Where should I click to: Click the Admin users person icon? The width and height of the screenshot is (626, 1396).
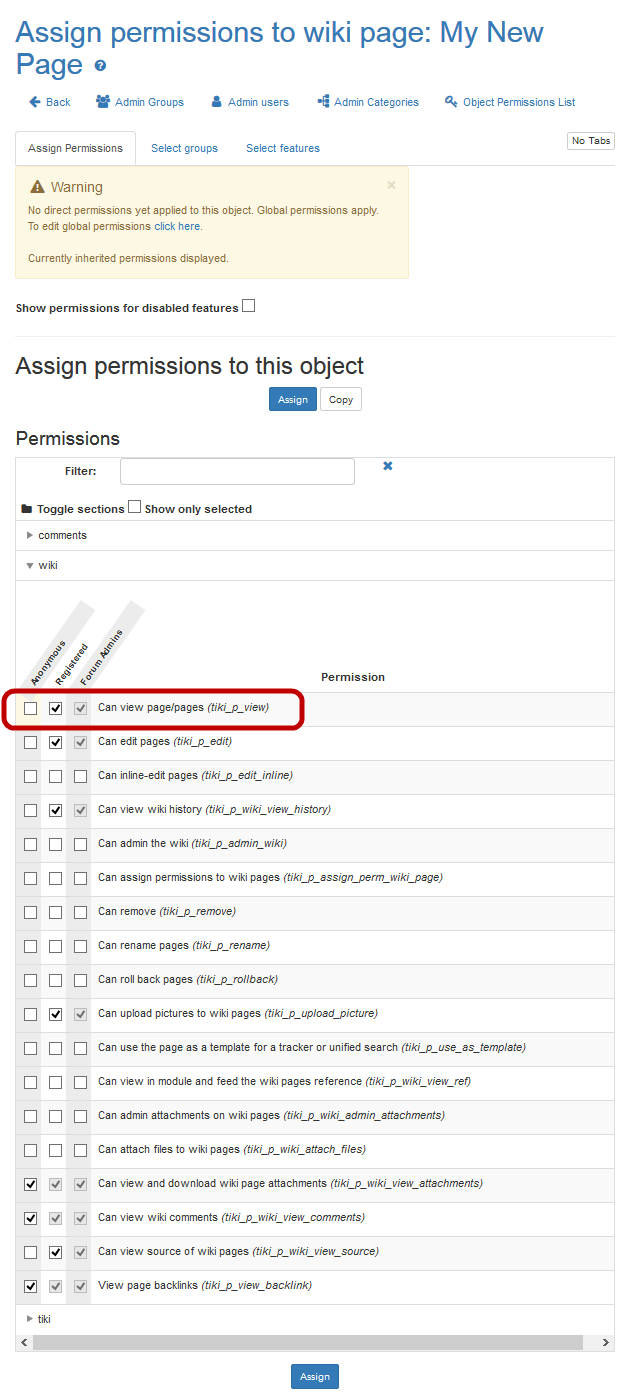coord(216,102)
